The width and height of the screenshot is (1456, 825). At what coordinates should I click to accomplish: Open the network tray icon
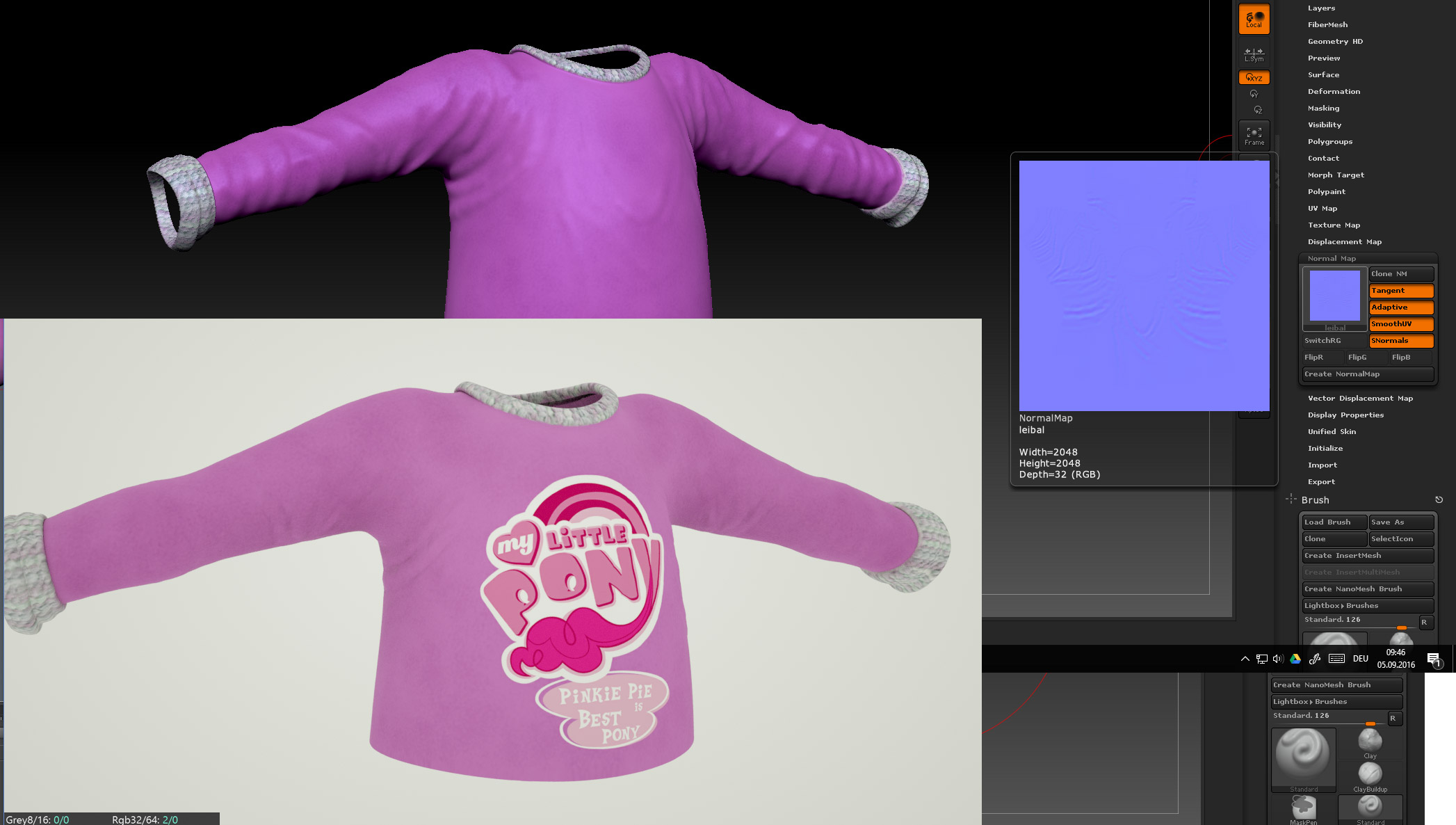tap(1261, 659)
